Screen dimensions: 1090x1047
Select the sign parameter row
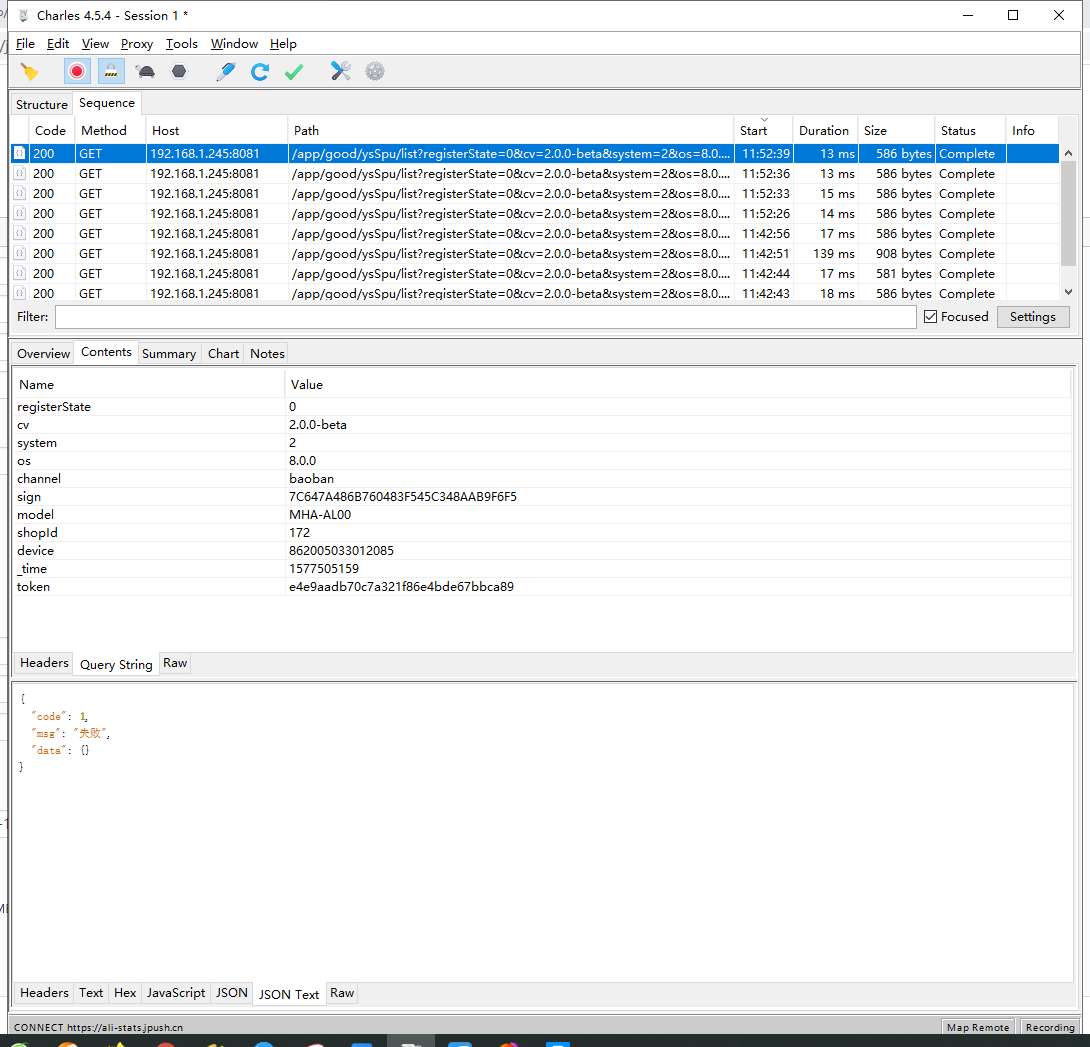(542, 497)
